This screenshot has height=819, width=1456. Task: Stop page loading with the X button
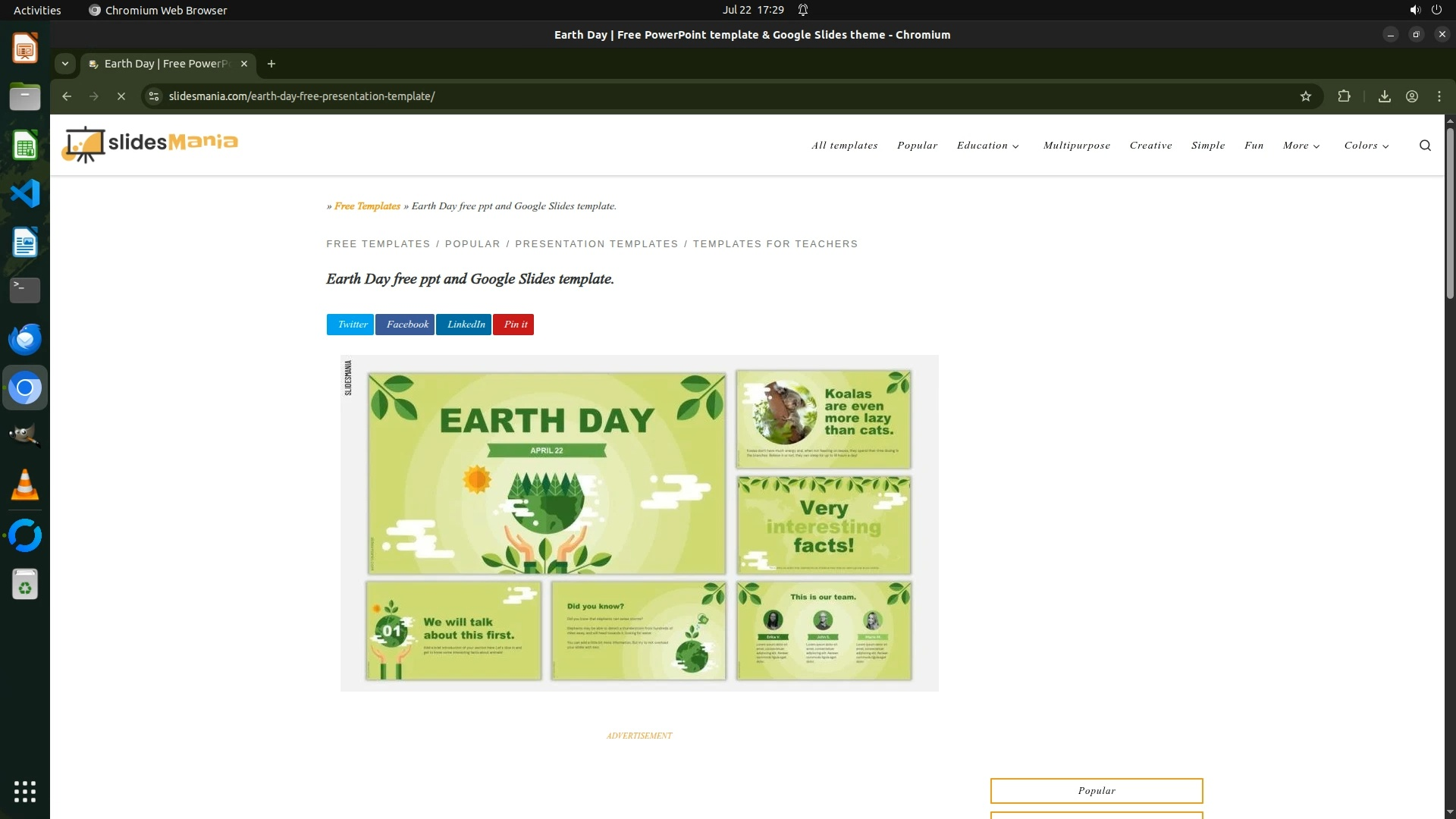tap(121, 96)
